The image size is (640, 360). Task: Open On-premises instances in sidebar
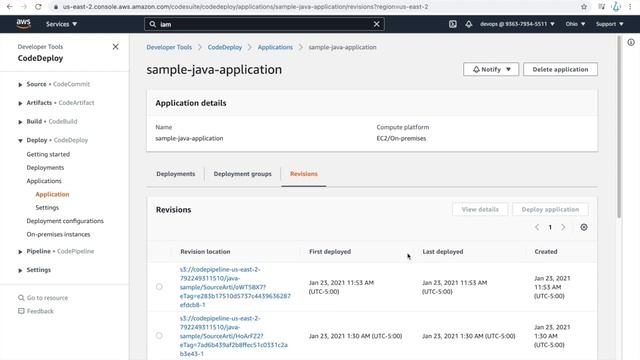coord(58,234)
